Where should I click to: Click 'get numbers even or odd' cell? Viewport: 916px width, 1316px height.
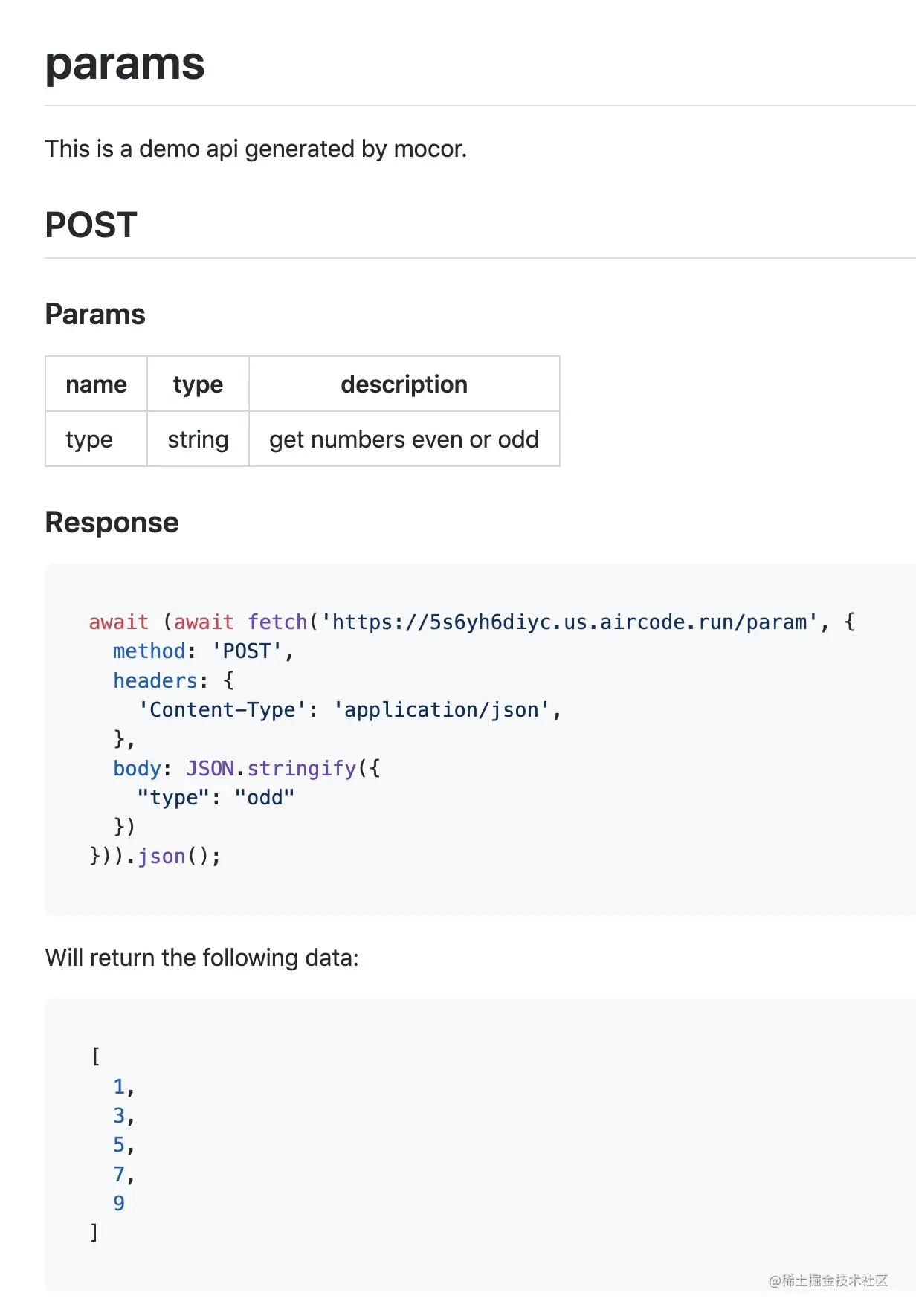[x=404, y=439]
